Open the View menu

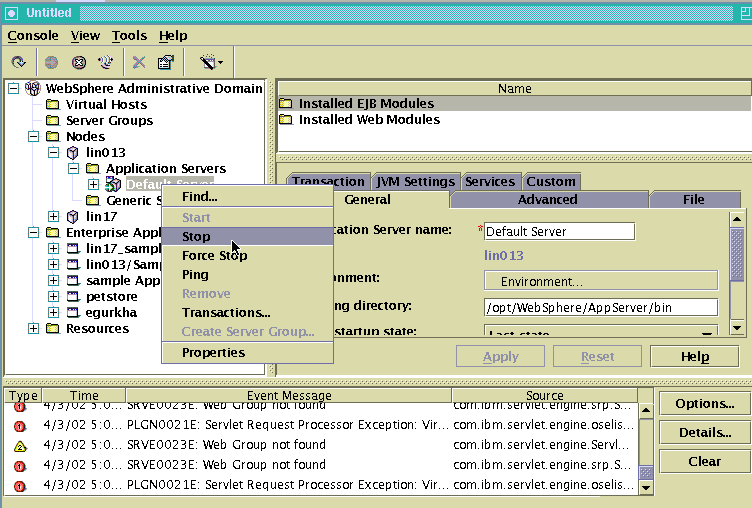(x=85, y=35)
